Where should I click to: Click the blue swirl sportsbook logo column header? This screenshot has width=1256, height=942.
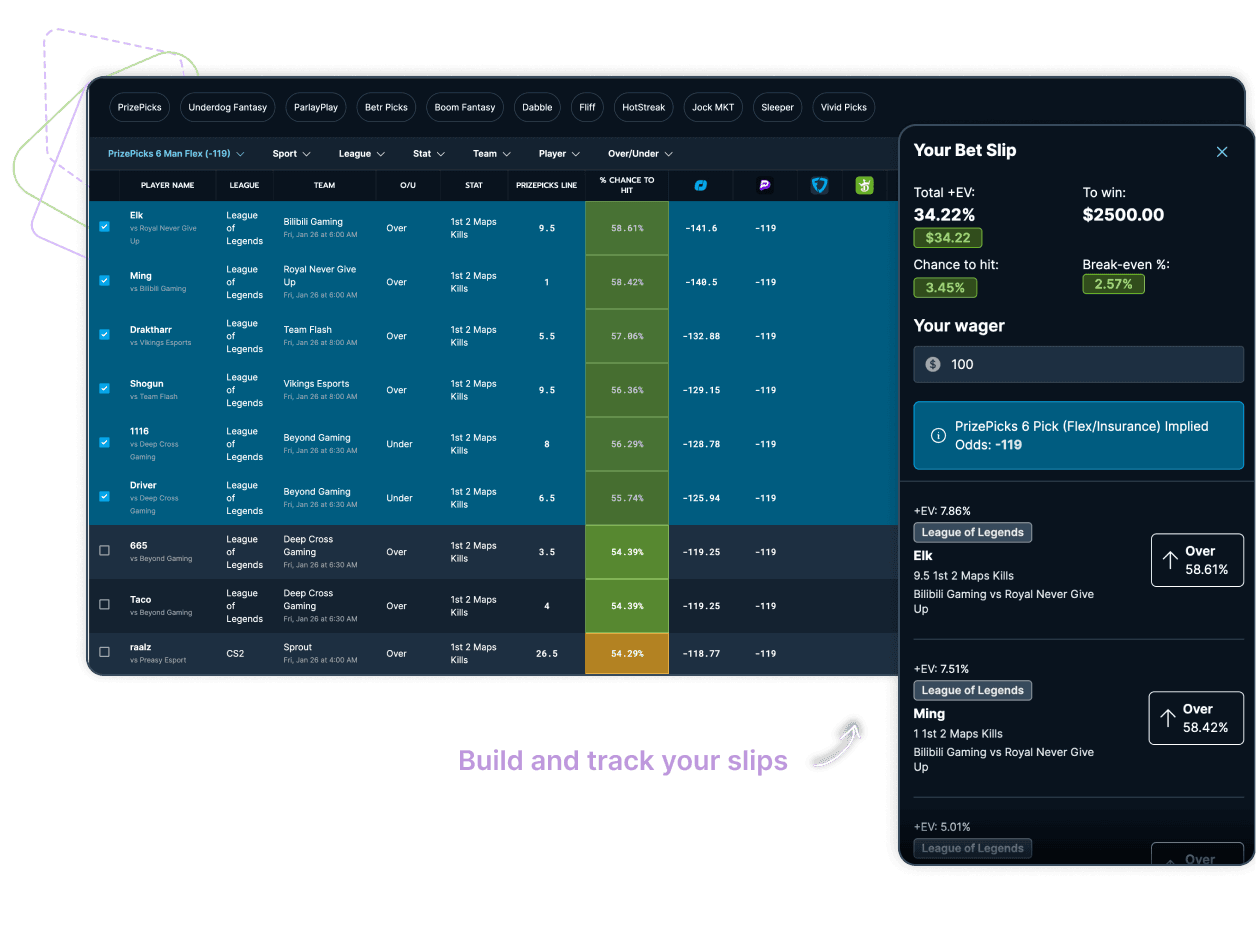(701, 185)
